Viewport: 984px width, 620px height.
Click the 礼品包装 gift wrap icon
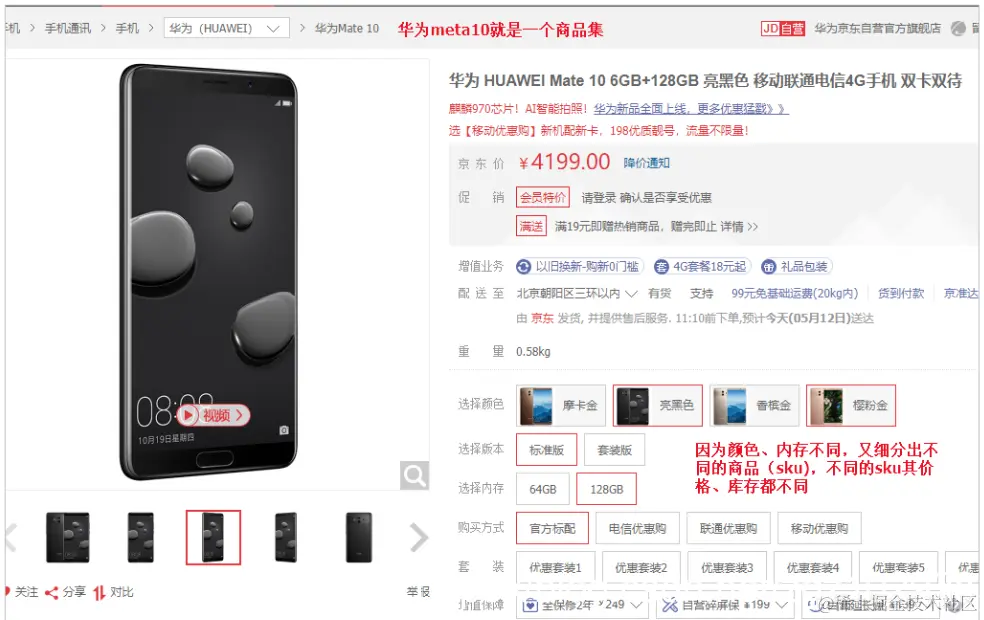768,267
